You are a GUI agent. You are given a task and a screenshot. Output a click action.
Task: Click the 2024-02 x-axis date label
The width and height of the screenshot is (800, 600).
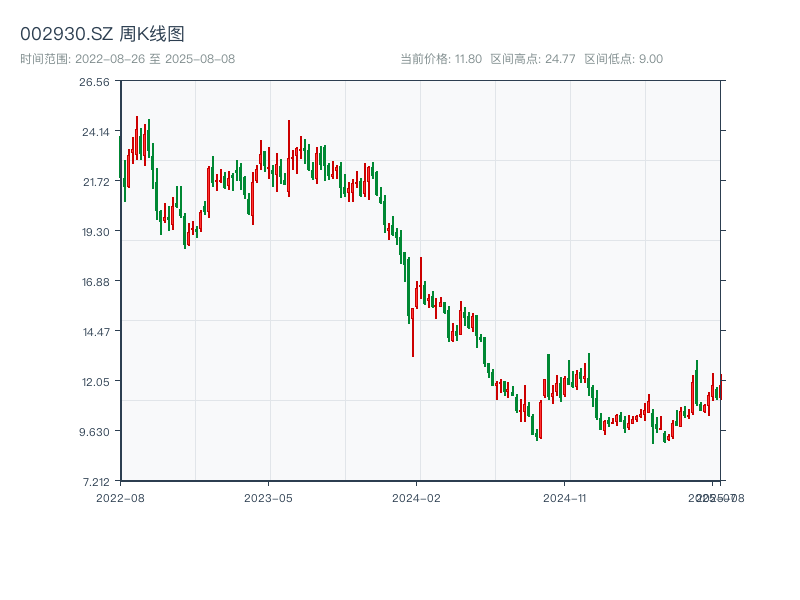click(416, 497)
